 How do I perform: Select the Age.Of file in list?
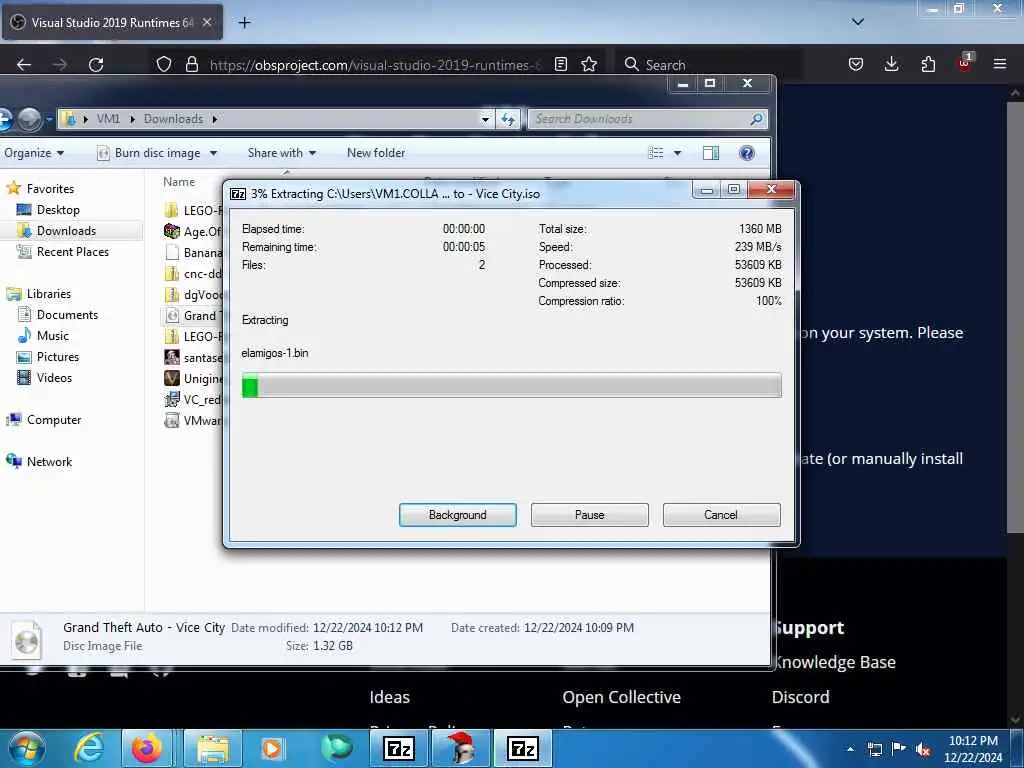pos(193,231)
